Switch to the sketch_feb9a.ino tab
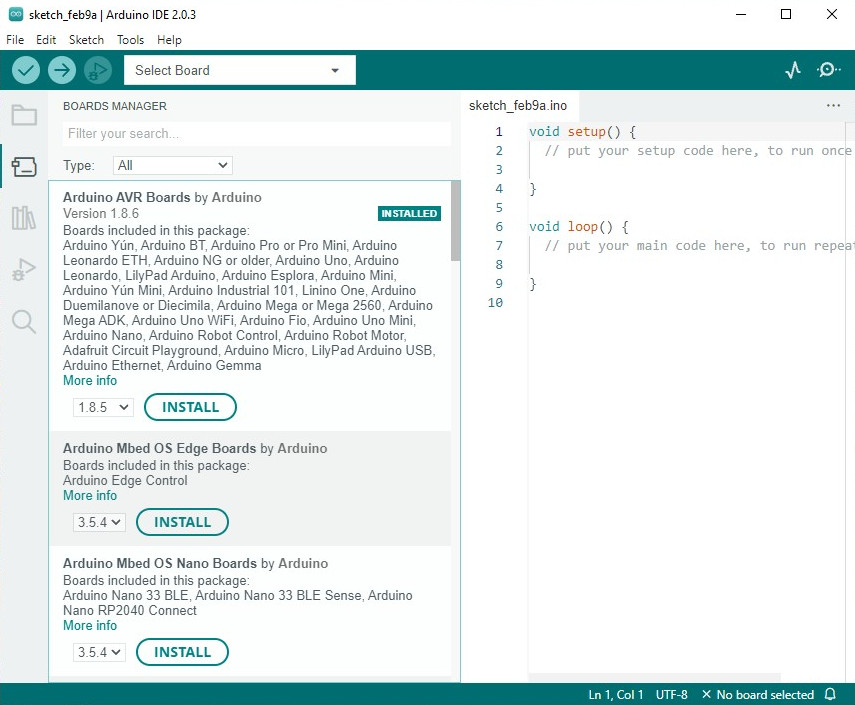This screenshot has width=855, height=705. 518,106
